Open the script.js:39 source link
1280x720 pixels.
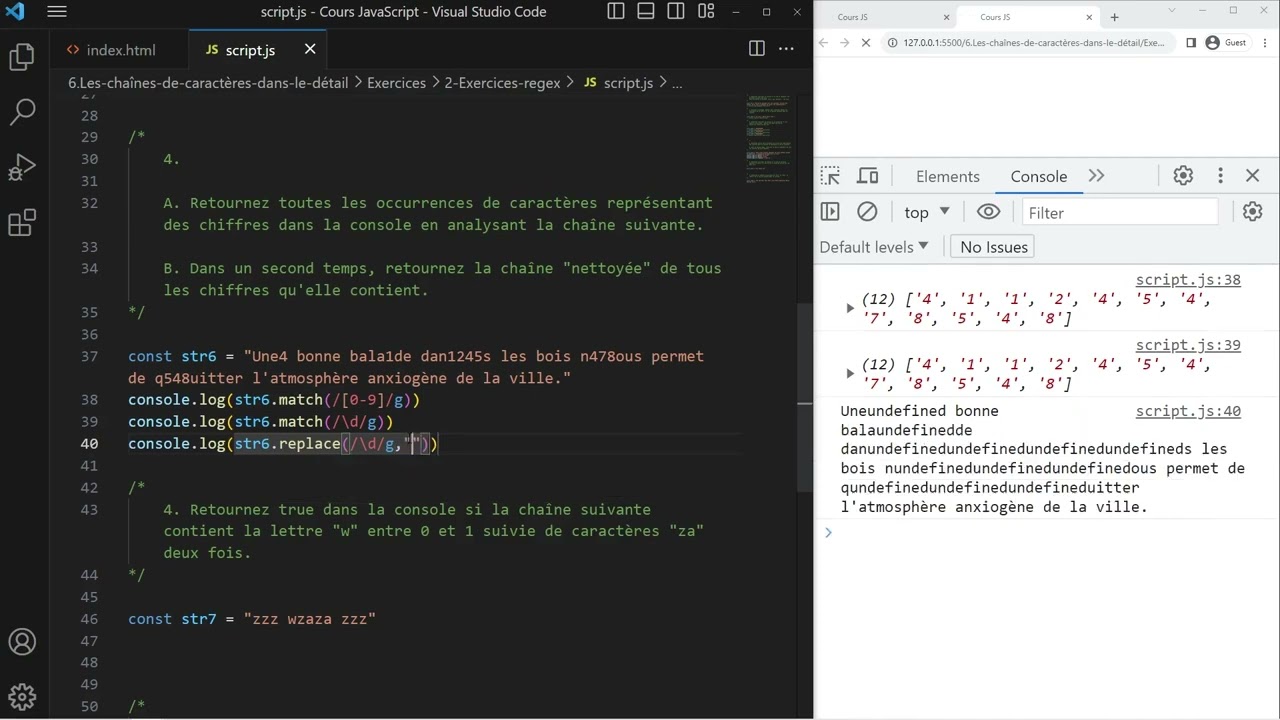(1188, 345)
